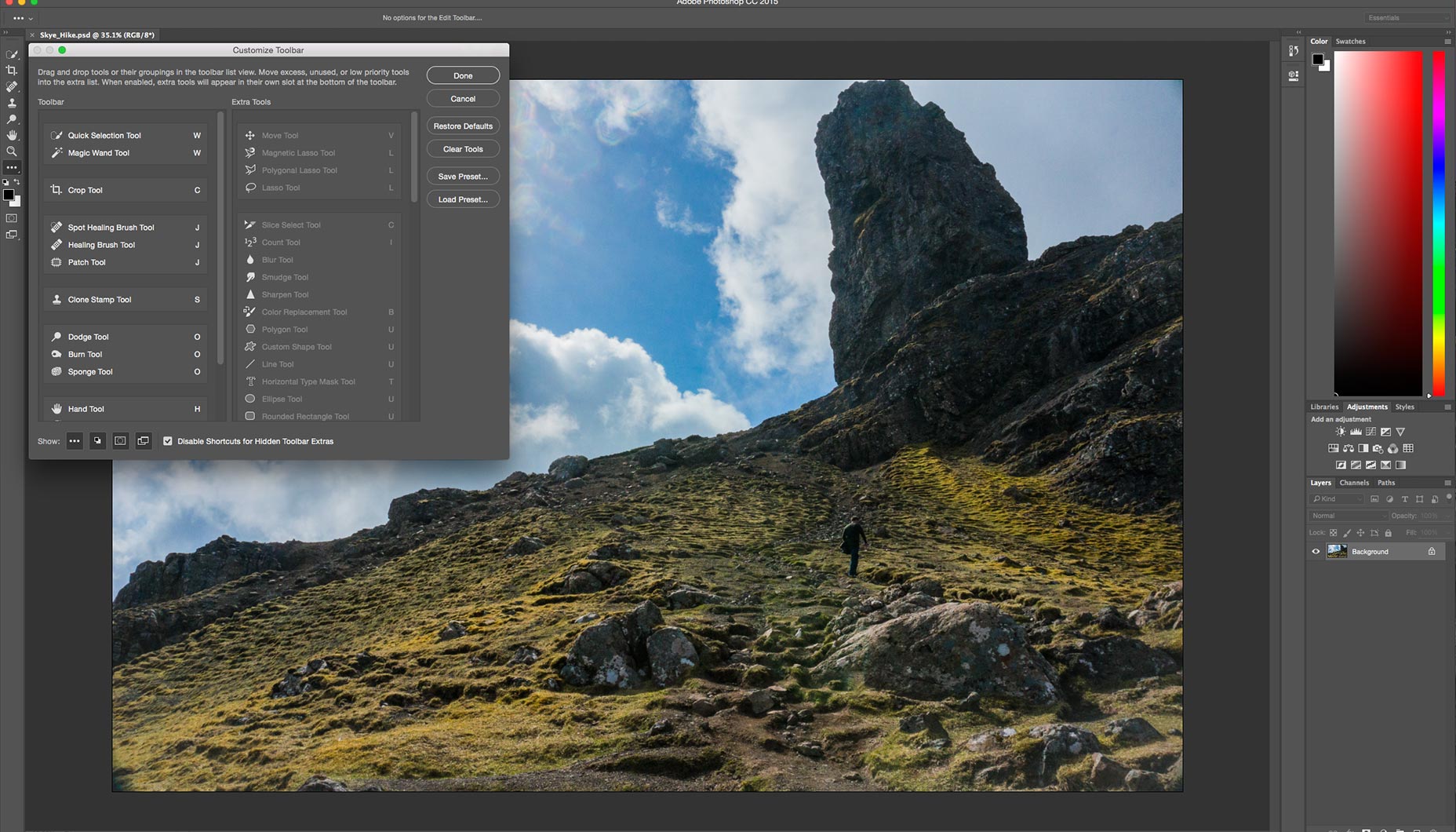Open the Essentials workspace dropdown
The height and width of the screenshot is (832, 1456).
point(1408,18)
